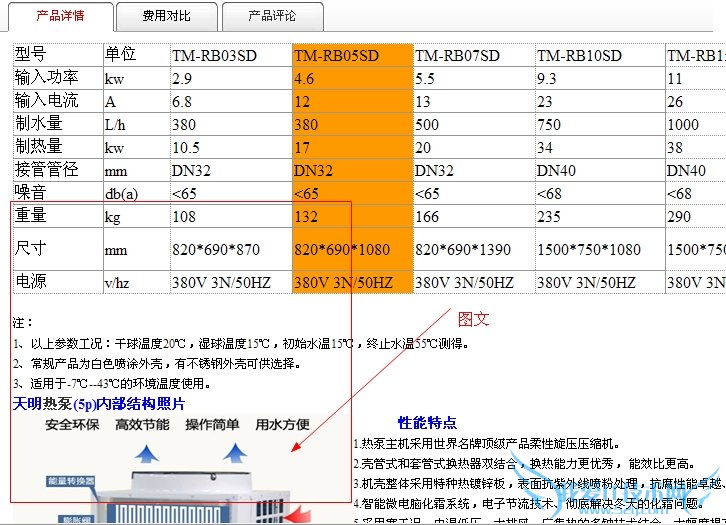Click the 235 weight value
This screenshot has height=525, width=726.
coord(549,217)
